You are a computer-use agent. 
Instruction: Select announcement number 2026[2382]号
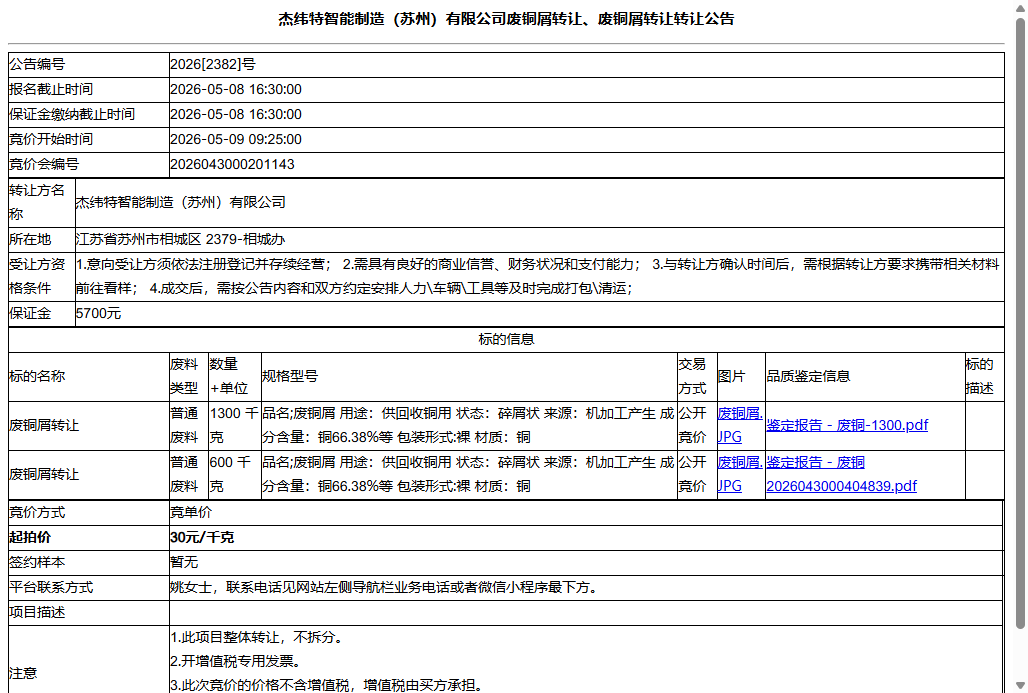pyautogui.click(x=213, y=64)
